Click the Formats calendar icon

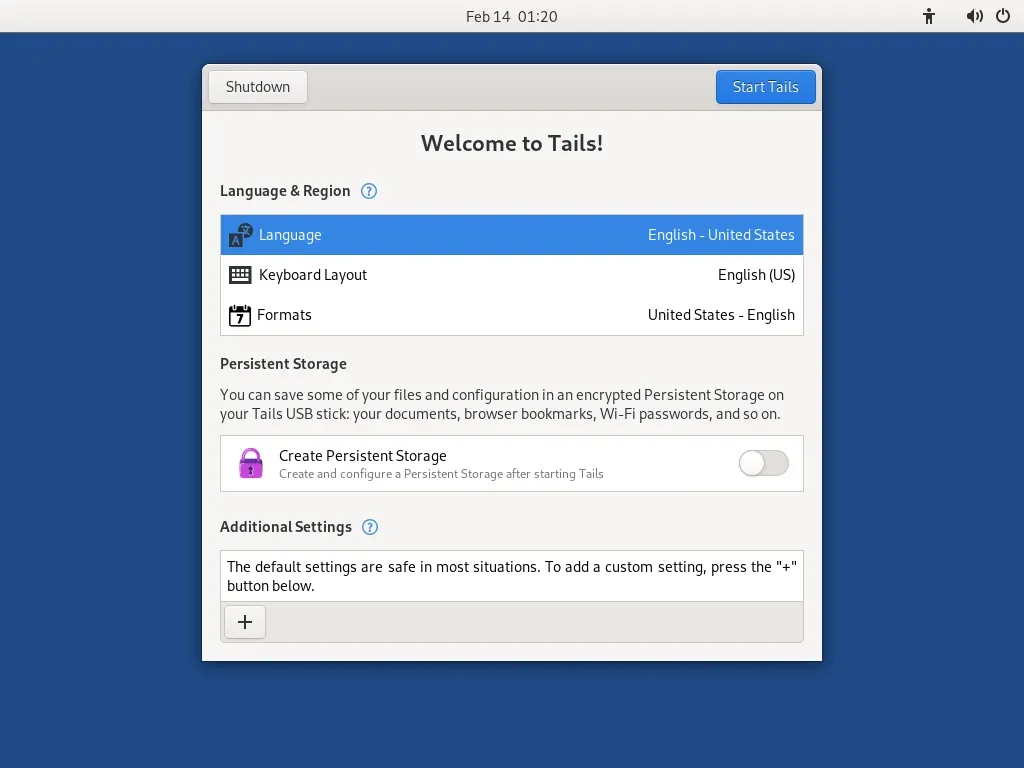pyautogui.click(x=239, y=314)
